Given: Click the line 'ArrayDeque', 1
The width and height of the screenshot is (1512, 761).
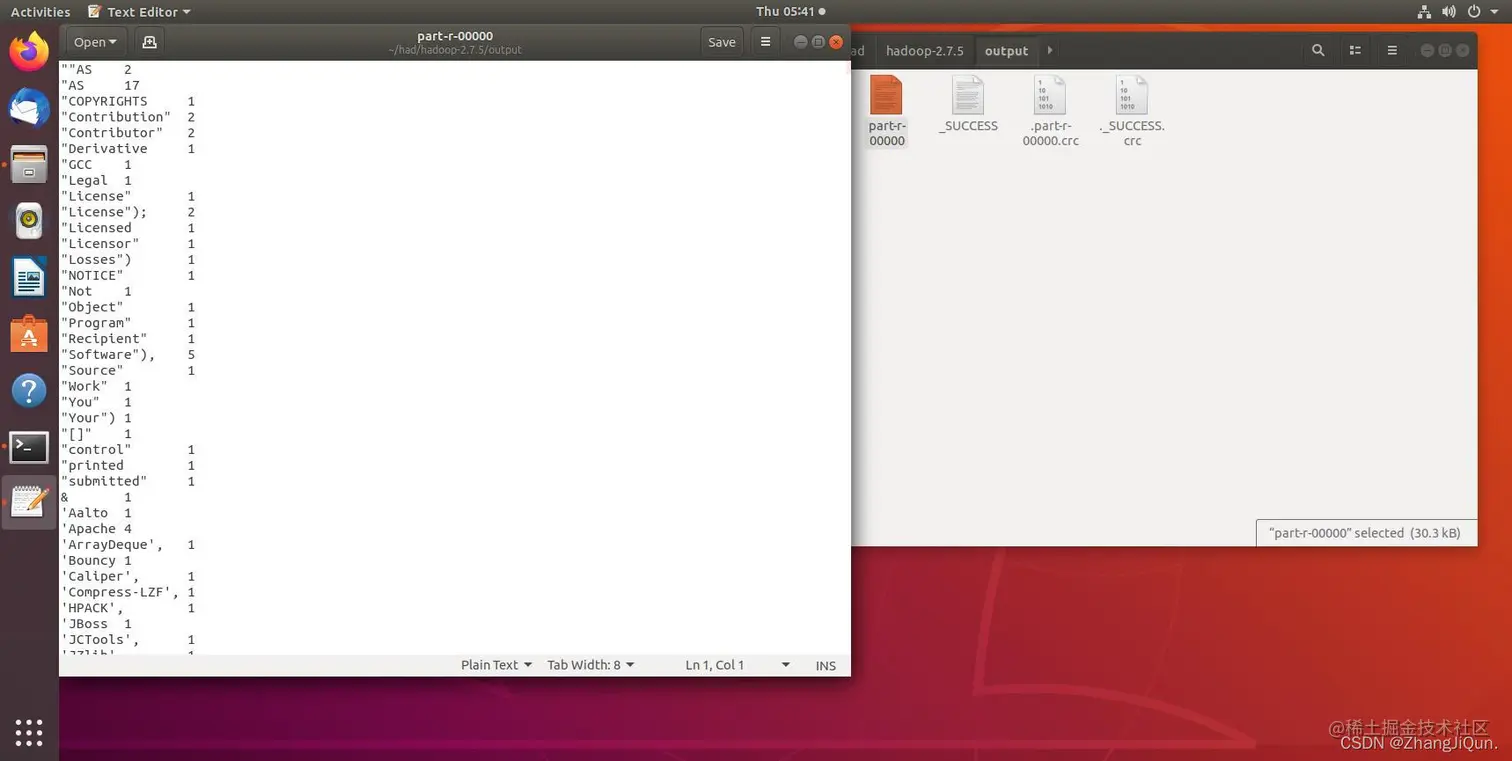Looking at the screenshot, I should coord(128,545).
